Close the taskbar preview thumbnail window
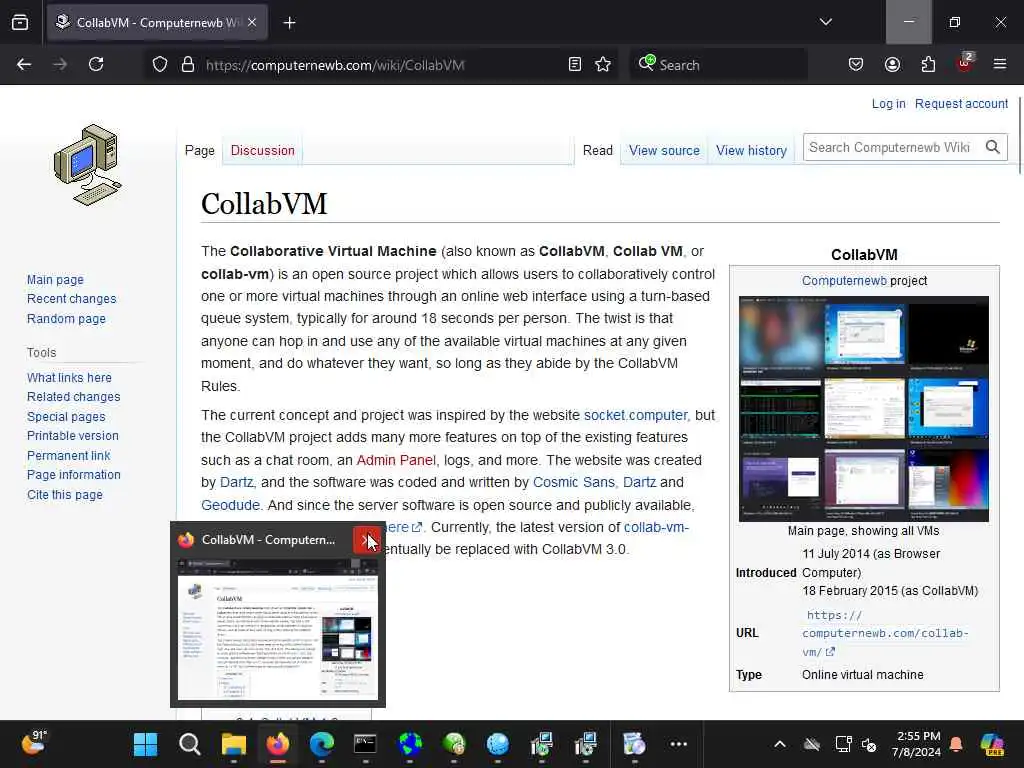This screenshot has height=768, width=1024. click(x=367, y=540)
